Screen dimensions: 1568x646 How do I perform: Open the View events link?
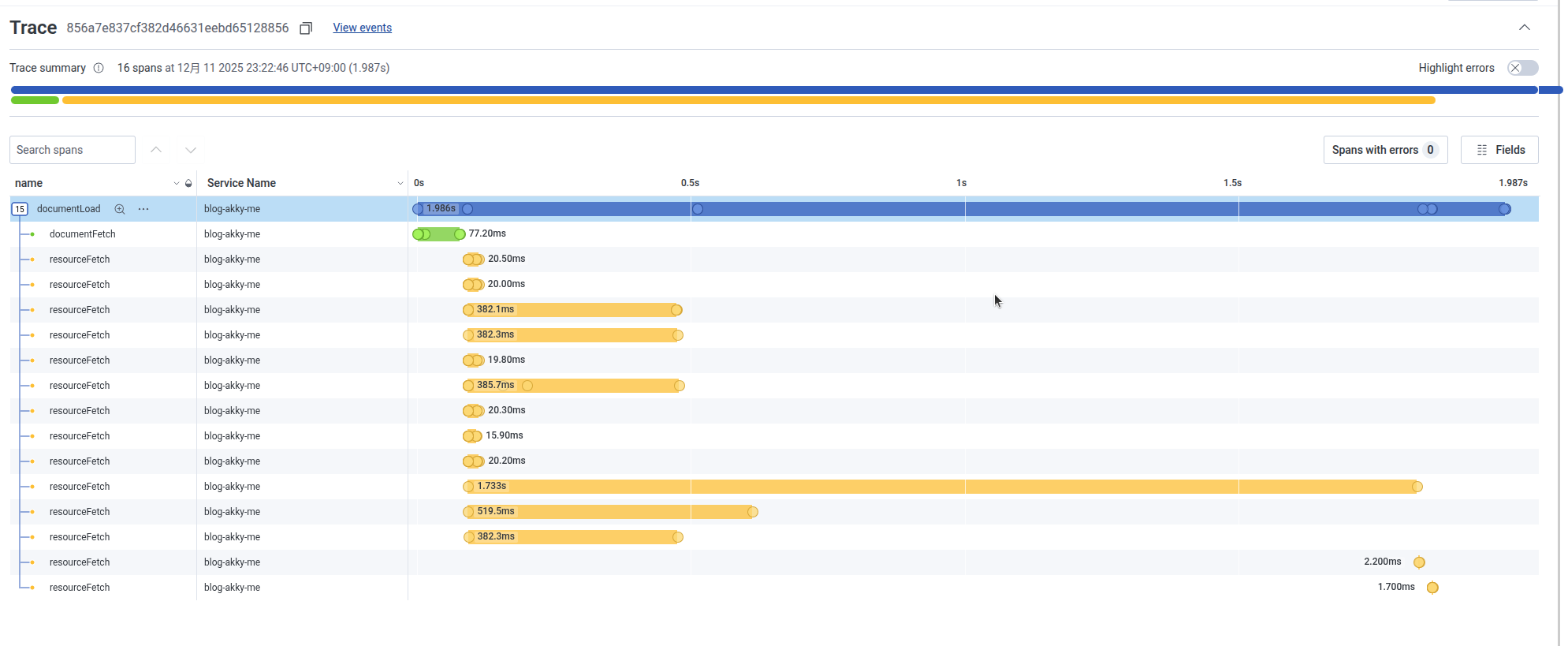tap(362, 28)
